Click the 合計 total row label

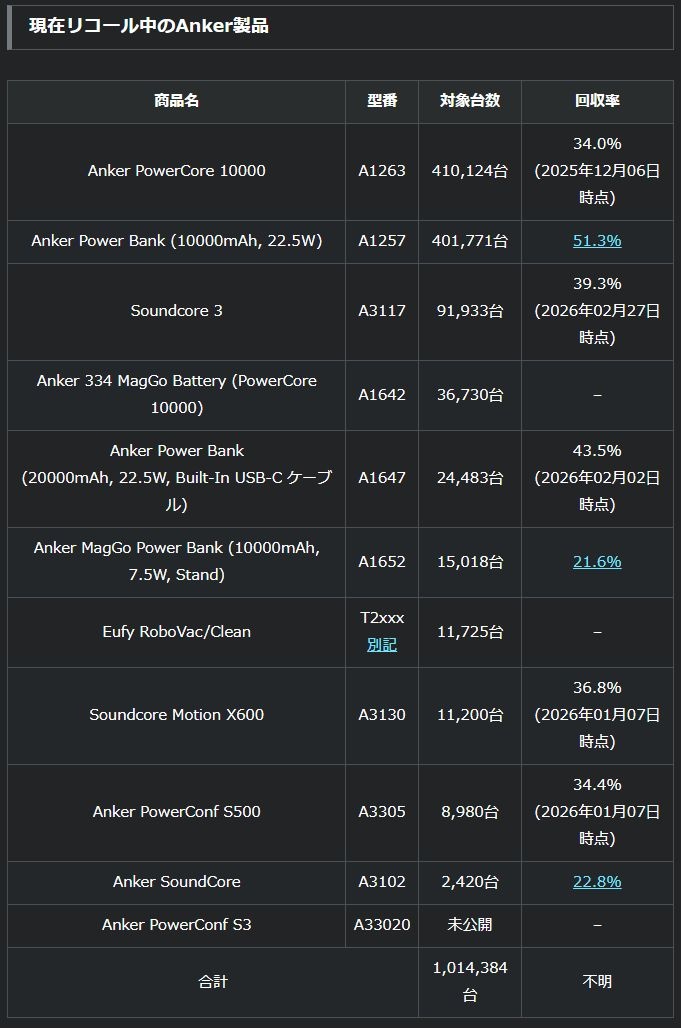(212, 982)
